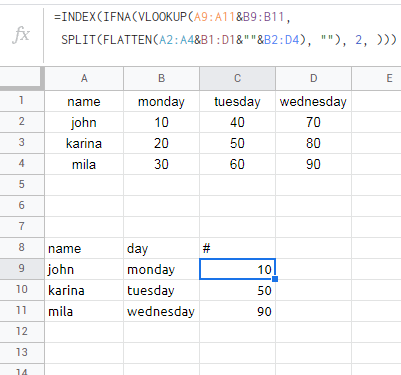The image size is (401, 375).
Task: Click cell B2 with value 10
Action: click(x=161, y=122)
